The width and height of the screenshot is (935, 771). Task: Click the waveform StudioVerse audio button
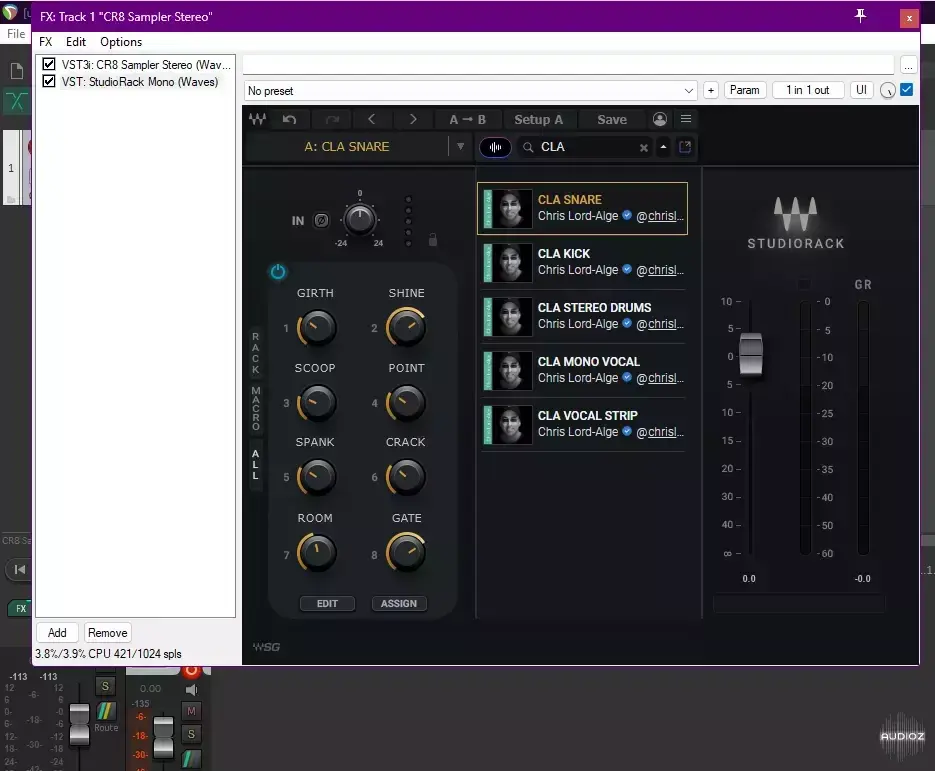[495, 147]
